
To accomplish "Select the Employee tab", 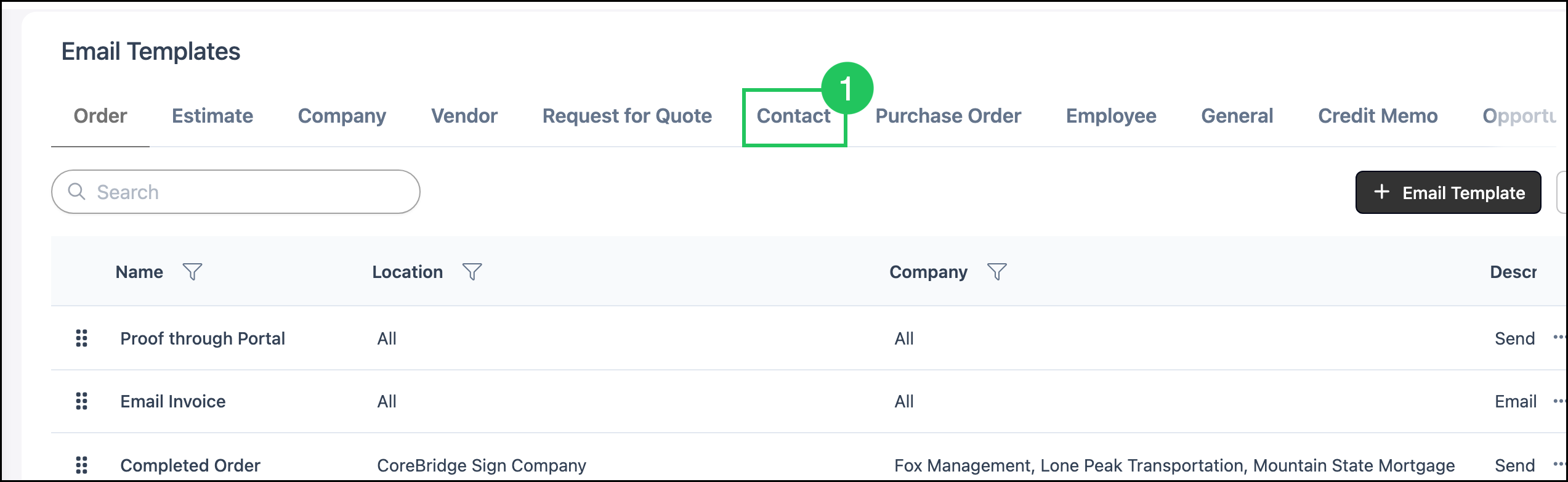I will pos(1111,116).
